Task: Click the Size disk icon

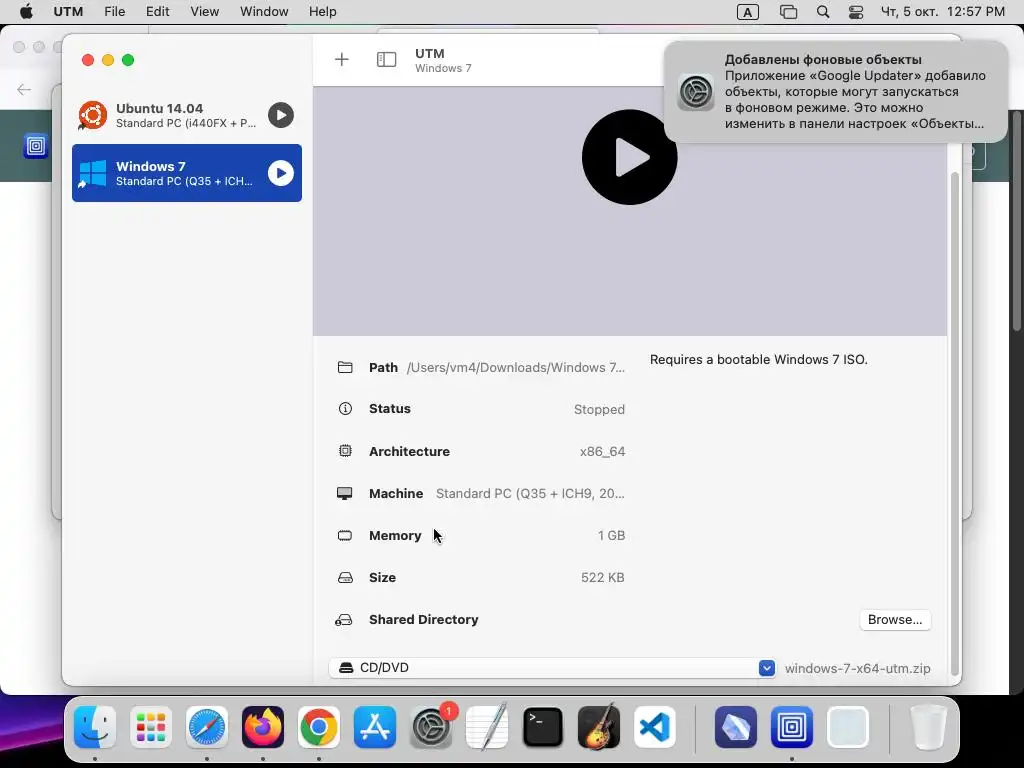Action: click(x=345, y=578)
